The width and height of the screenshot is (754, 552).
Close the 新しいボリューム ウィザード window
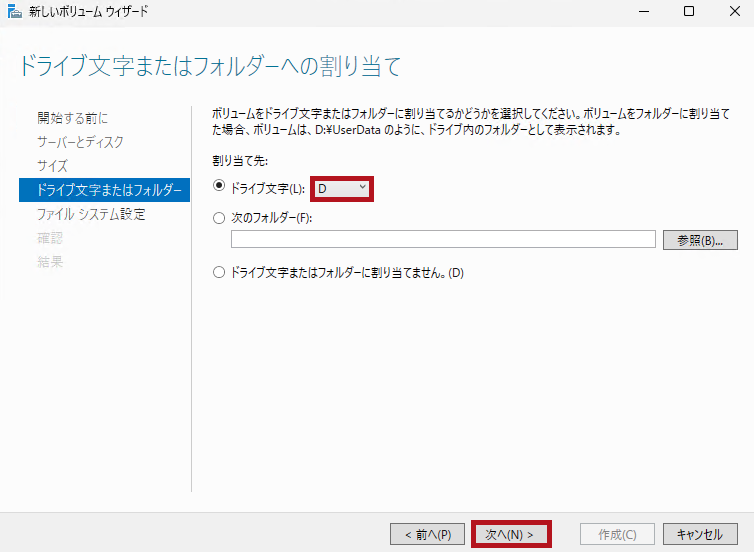click(x=733, y=11)
